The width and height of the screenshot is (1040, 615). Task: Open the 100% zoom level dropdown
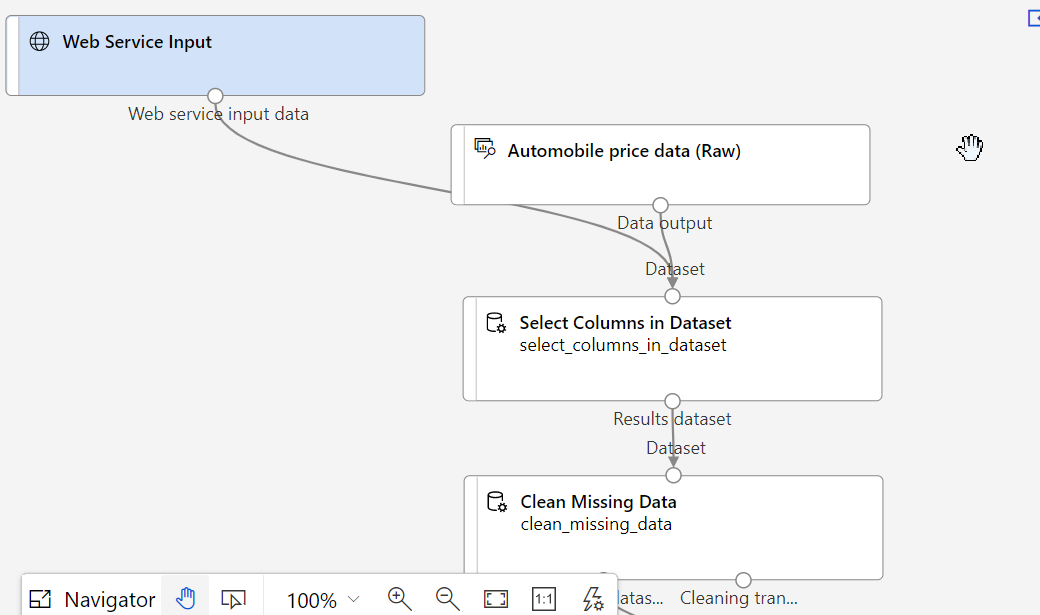click(x=323, y=600)
